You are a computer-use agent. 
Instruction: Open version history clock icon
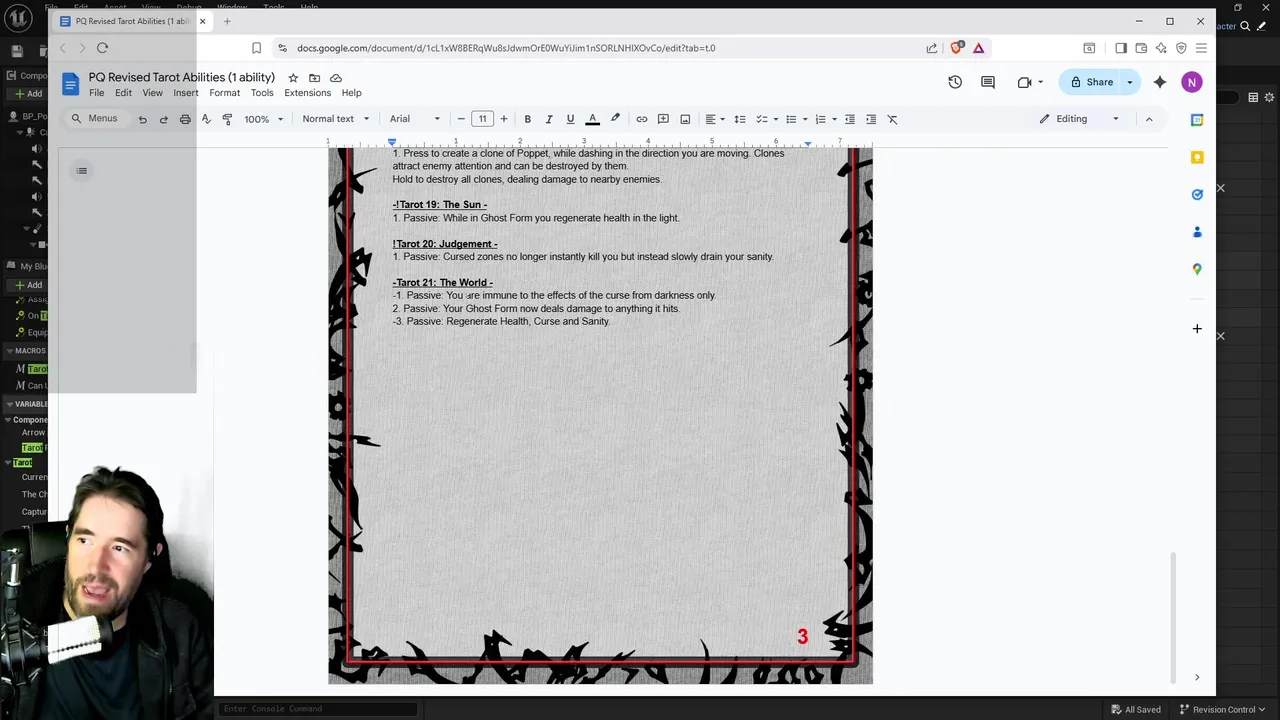(x=955, y=82)
